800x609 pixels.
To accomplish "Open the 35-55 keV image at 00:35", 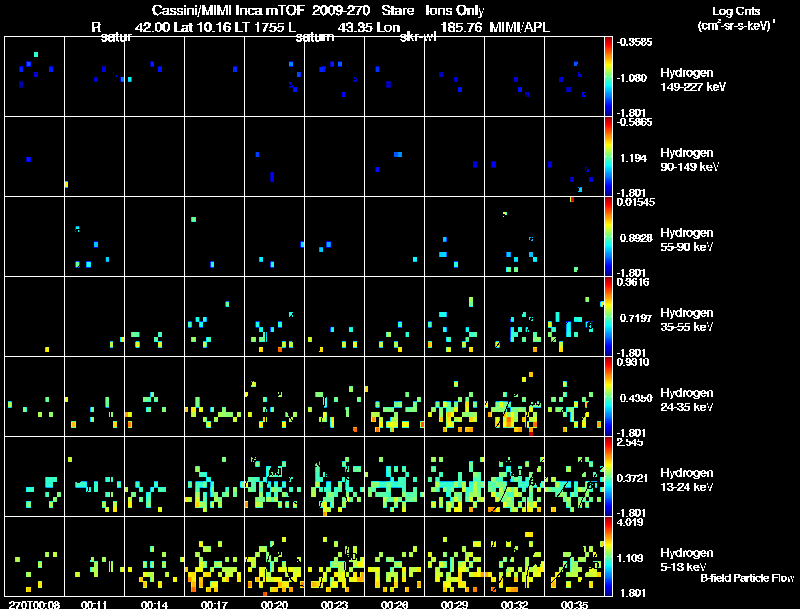I will tap(574, 316).
